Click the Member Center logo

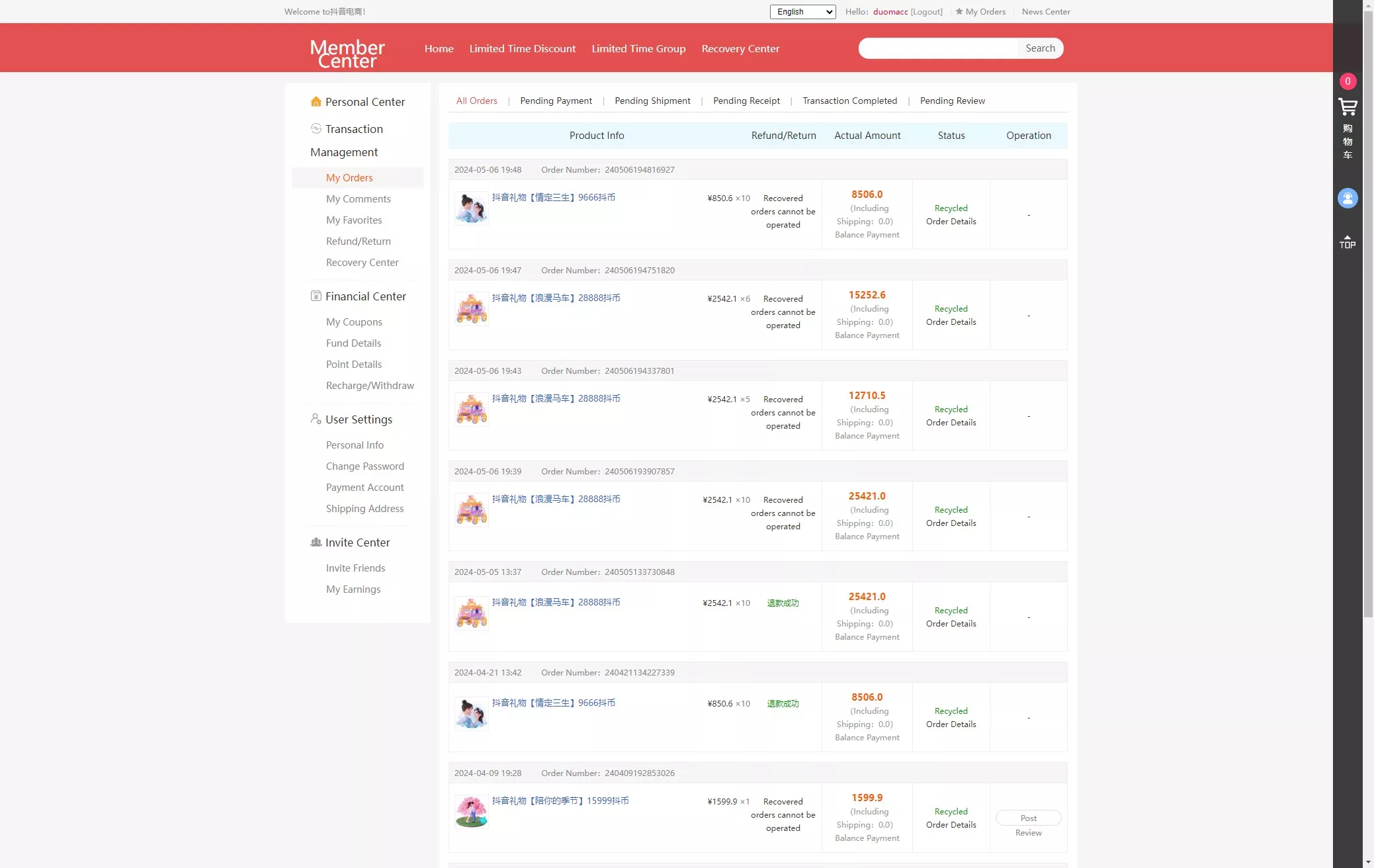click(x=347, y=53)
